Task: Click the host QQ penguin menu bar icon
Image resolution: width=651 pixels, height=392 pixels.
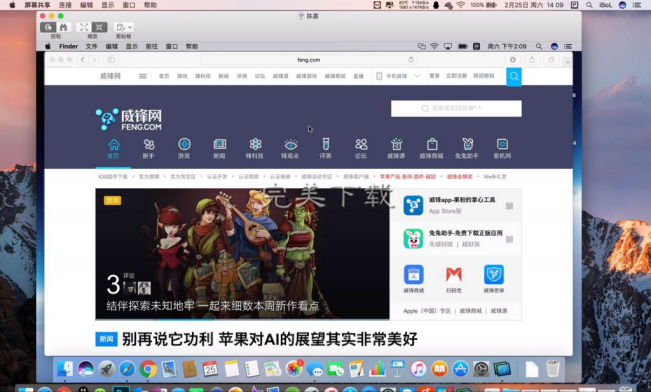Action: click(x=436, y=5)
